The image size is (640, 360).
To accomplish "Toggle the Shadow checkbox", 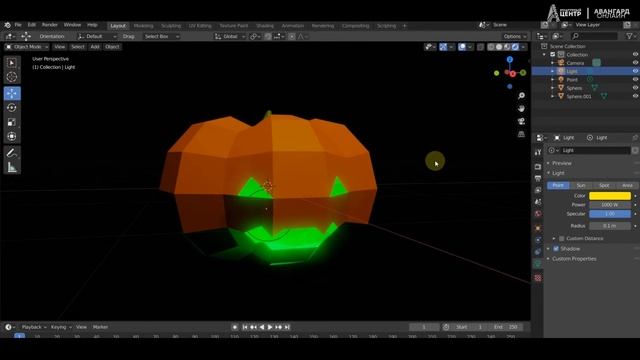I will pos(556,249).
